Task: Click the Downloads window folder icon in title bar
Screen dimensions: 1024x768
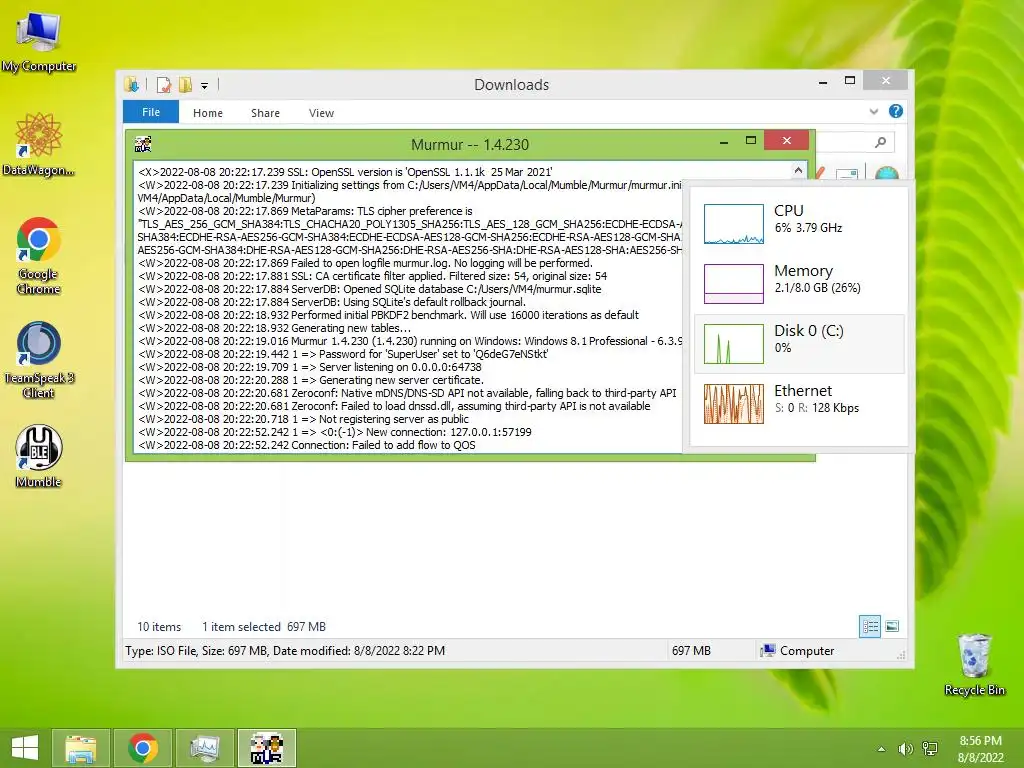Action: [x=132, y=85]
